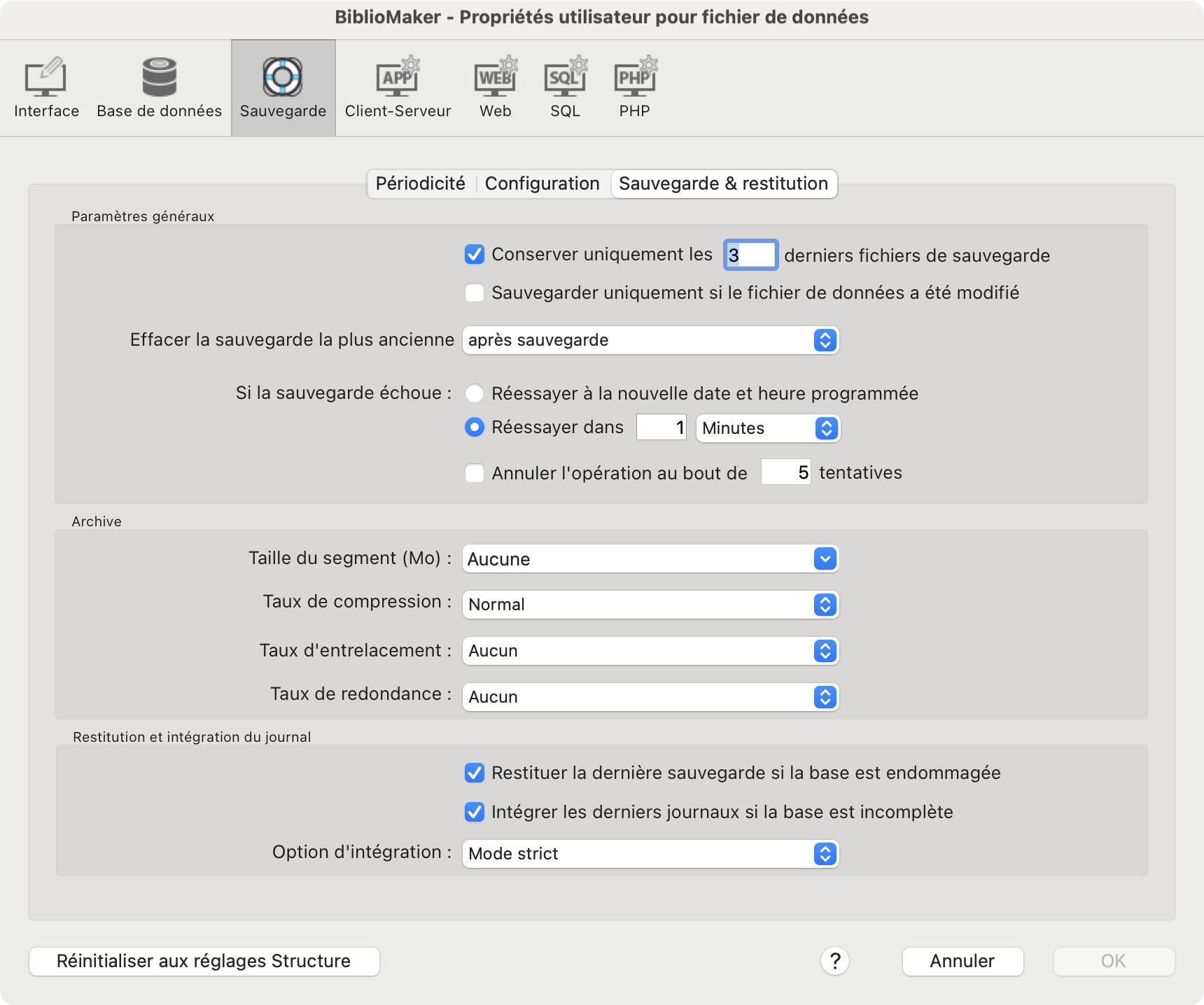This screenshot has width=1204, height=1005.
Task: Click Réinitialiser aux réglages Structure
Action: click(204, 961)
